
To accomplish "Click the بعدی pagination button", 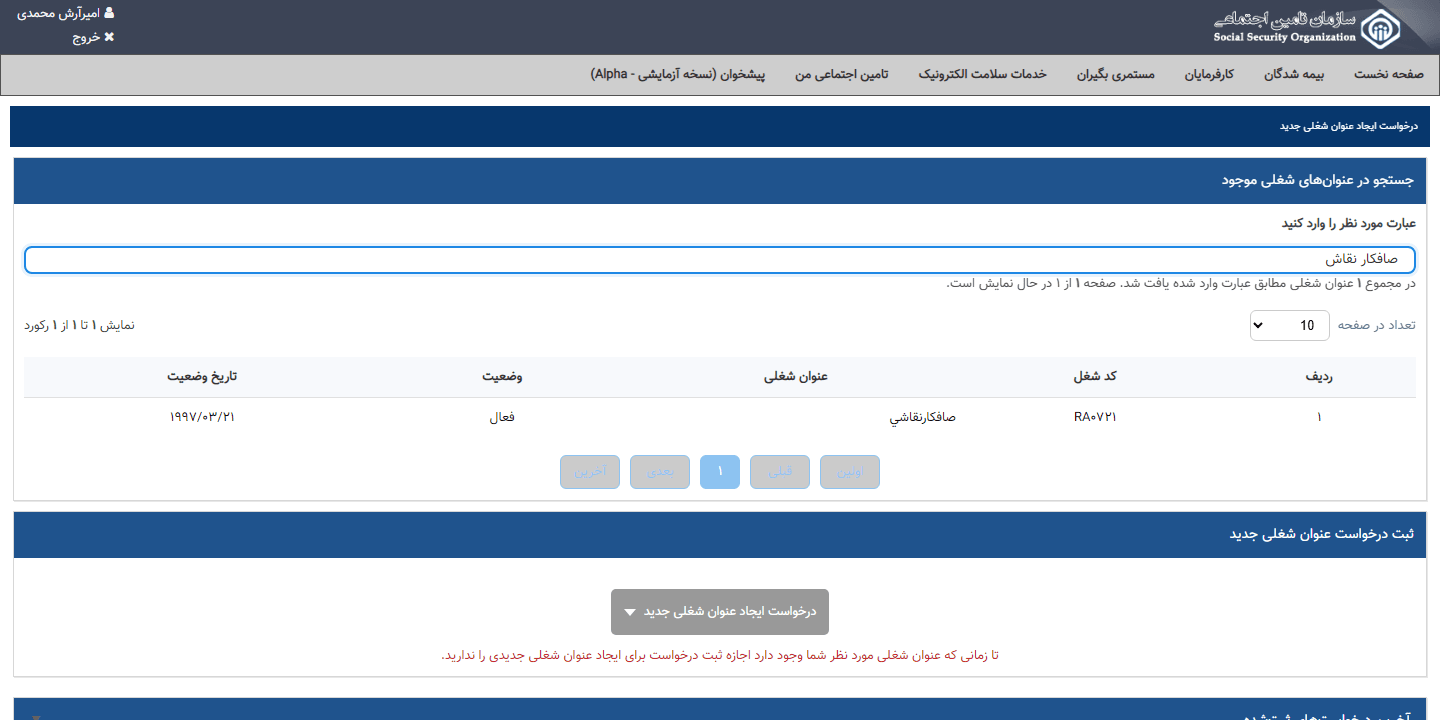I will tap(660, 472).
